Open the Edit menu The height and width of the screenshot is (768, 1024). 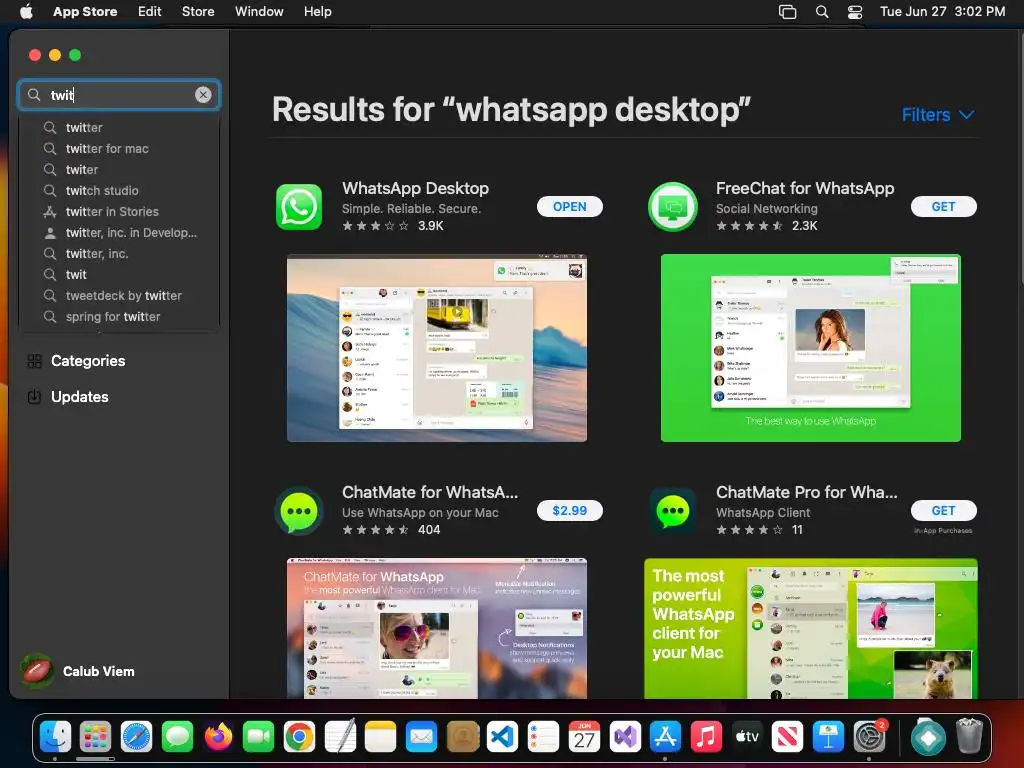pos(150,11)
